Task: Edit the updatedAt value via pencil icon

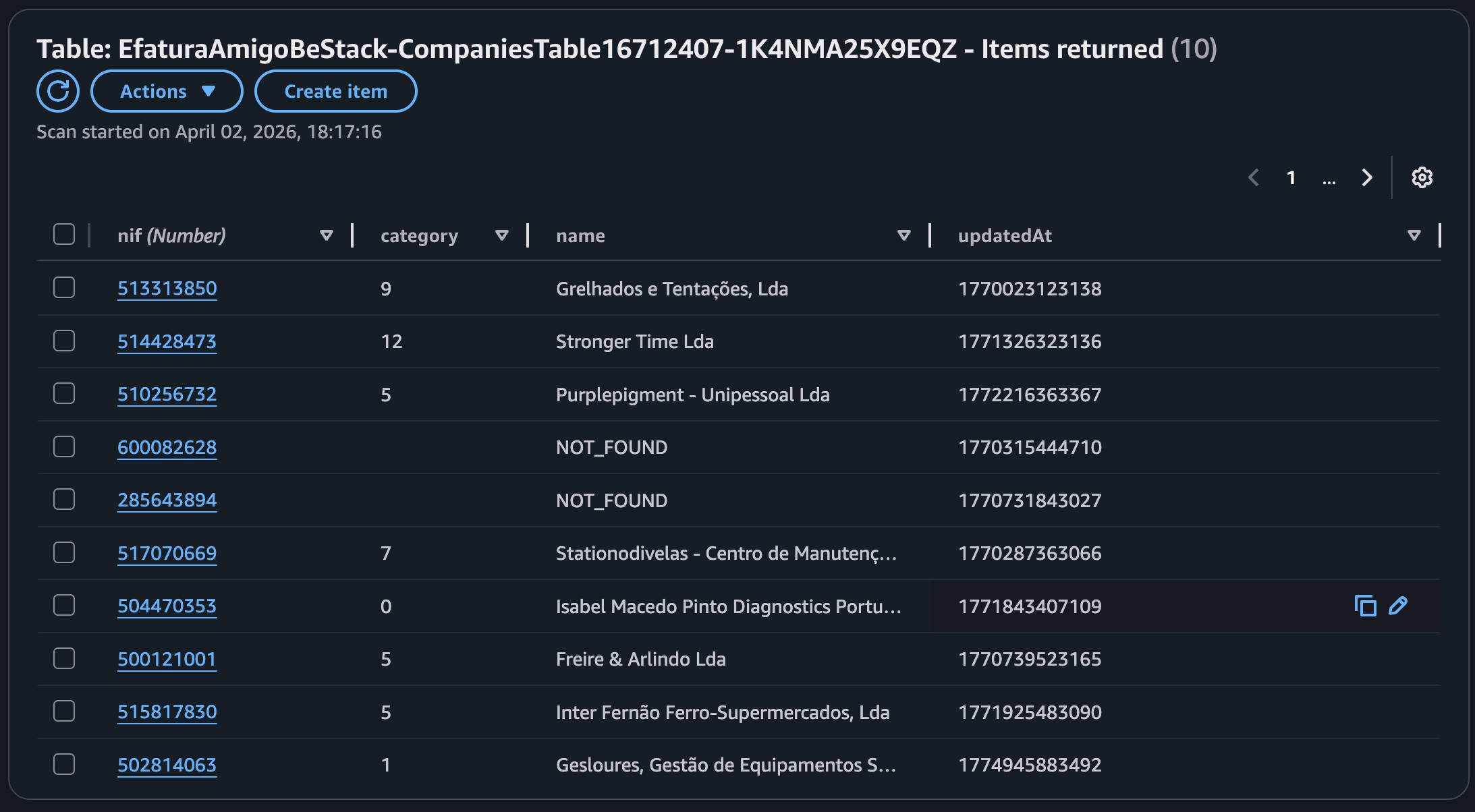Action: point(1398,606)
